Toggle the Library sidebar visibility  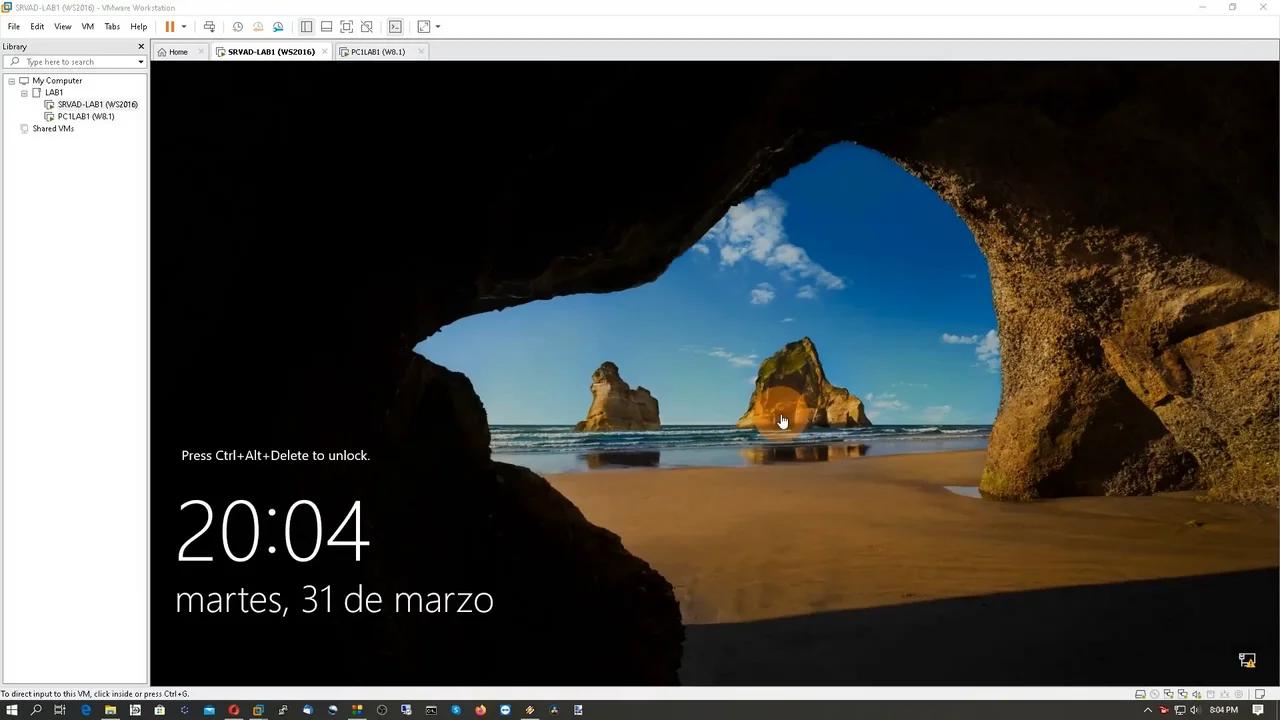[306, 27]
